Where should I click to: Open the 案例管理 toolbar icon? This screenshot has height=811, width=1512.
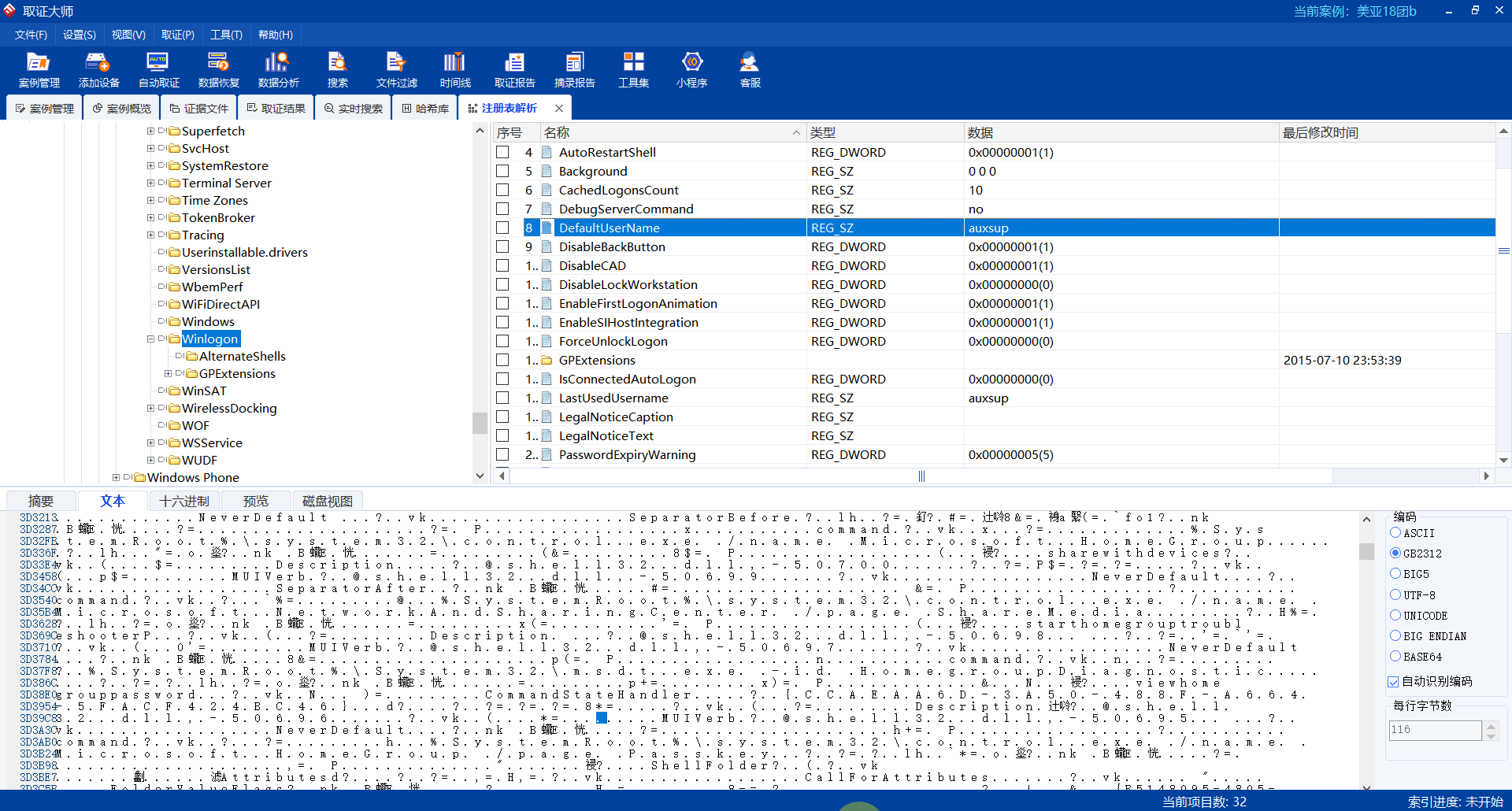(x=39, y=69)
